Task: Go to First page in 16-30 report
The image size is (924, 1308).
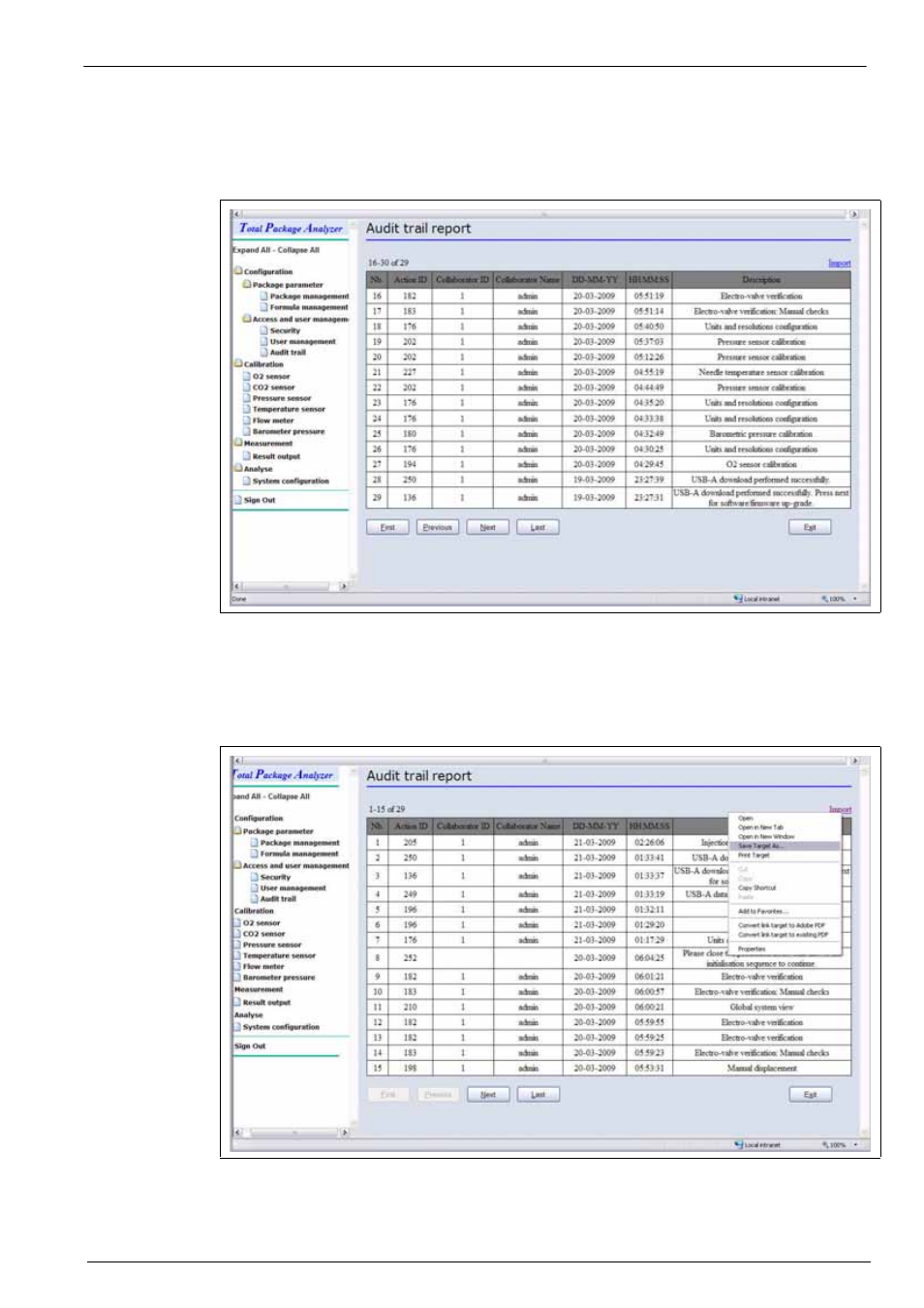Action: point(387,527)
